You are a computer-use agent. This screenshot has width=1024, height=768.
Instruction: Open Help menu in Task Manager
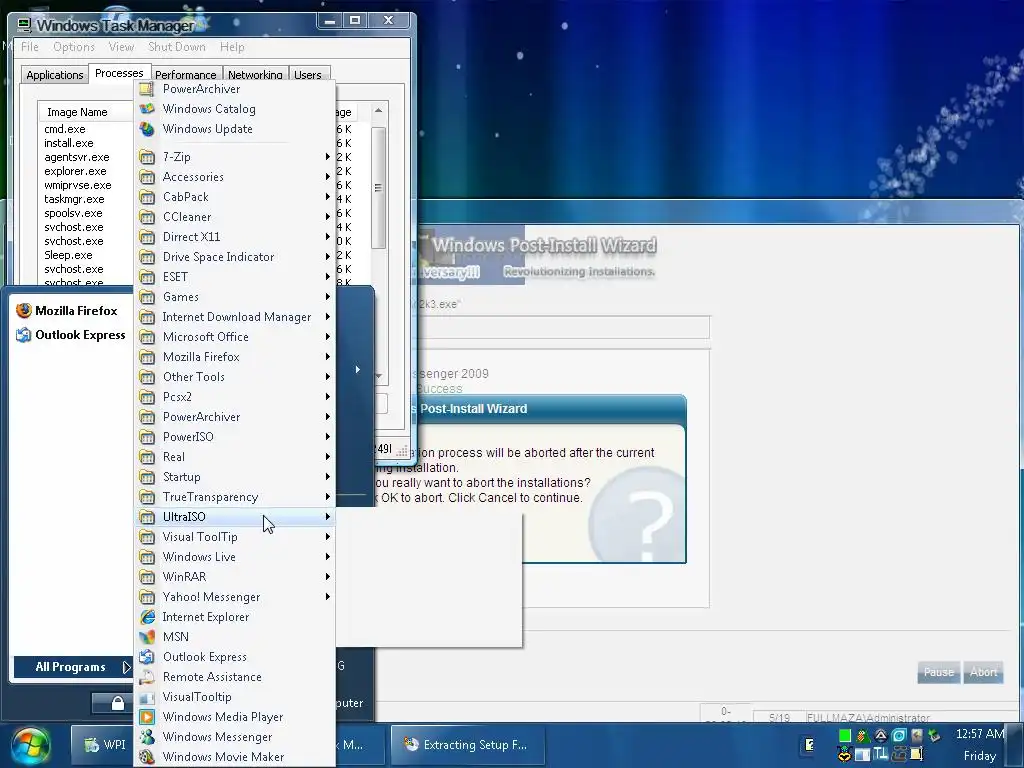pyautogui.click(x=232, y=47)
